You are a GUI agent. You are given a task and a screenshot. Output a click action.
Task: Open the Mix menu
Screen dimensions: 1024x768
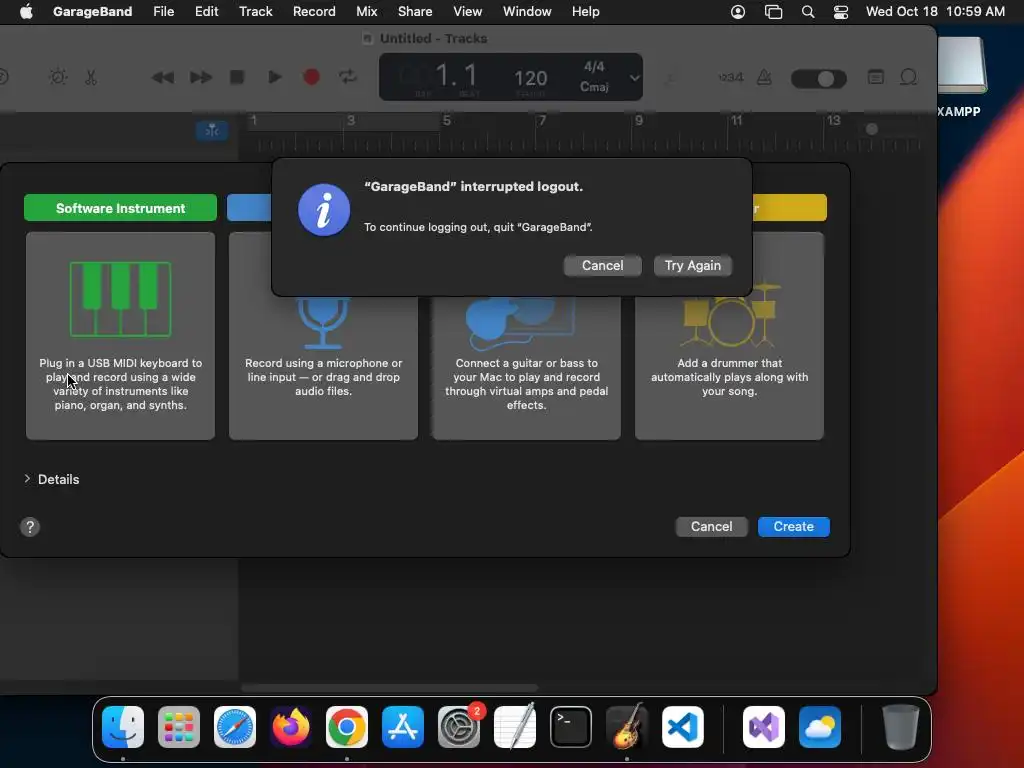(x=366, y=12)
